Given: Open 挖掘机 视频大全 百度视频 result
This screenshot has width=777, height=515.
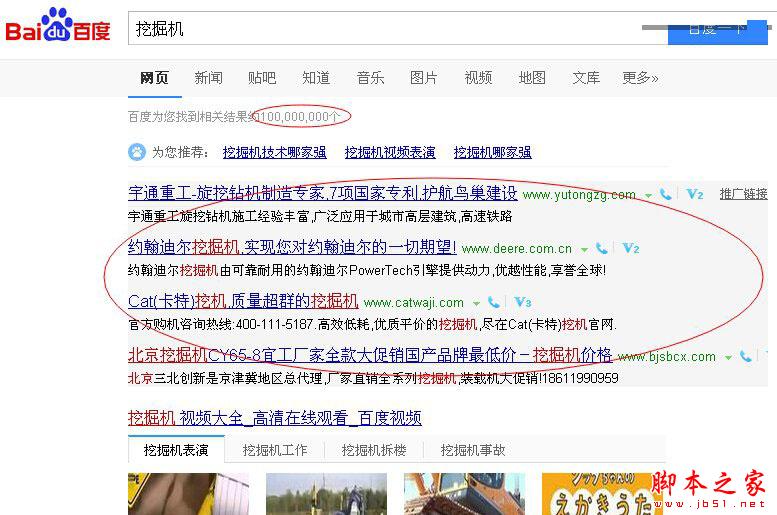Looking at the screenshot, I should 275,418.
